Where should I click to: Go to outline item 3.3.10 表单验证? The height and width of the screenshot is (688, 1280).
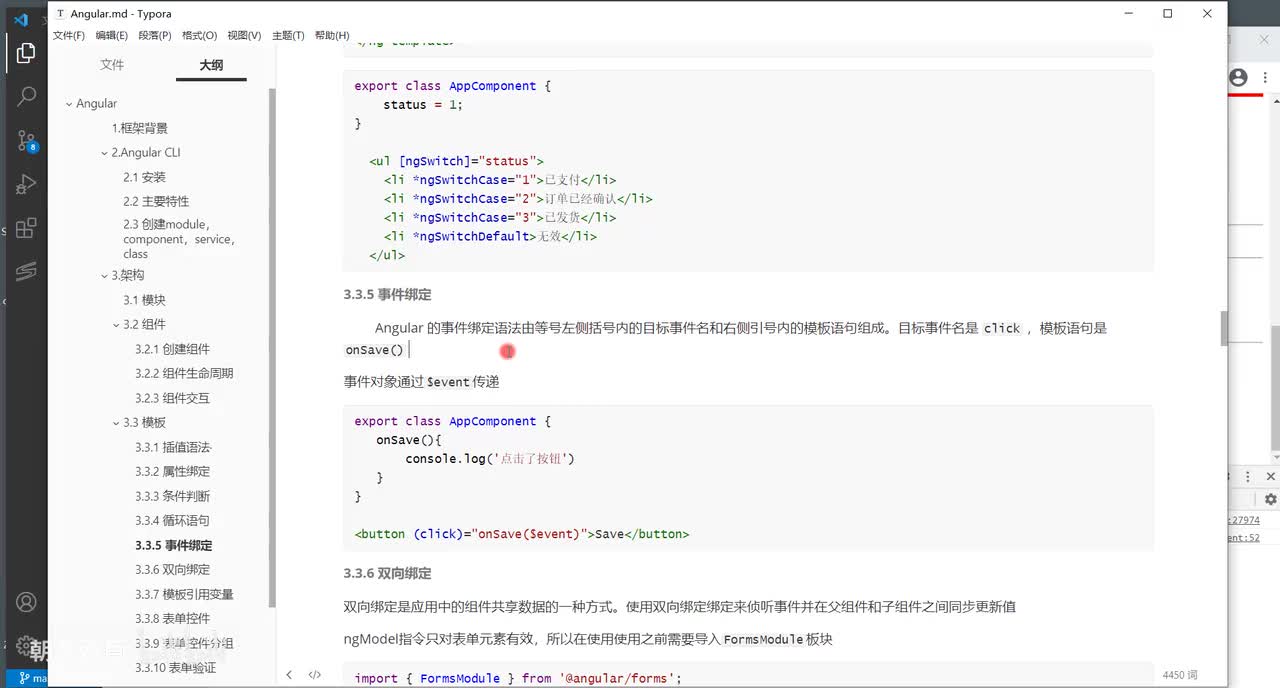coord(176,667)
